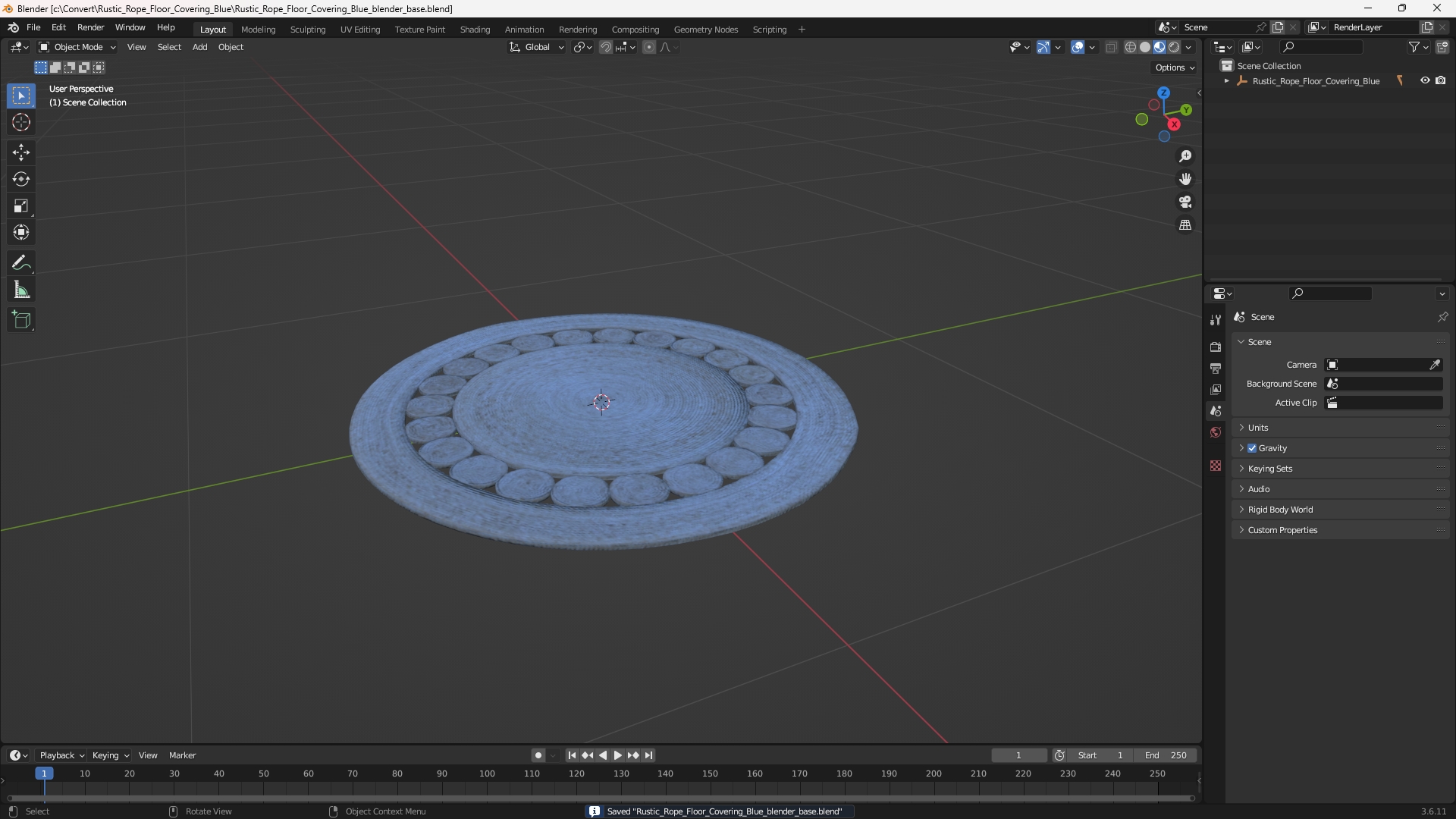Jump to the last frame

click(649, 755)
